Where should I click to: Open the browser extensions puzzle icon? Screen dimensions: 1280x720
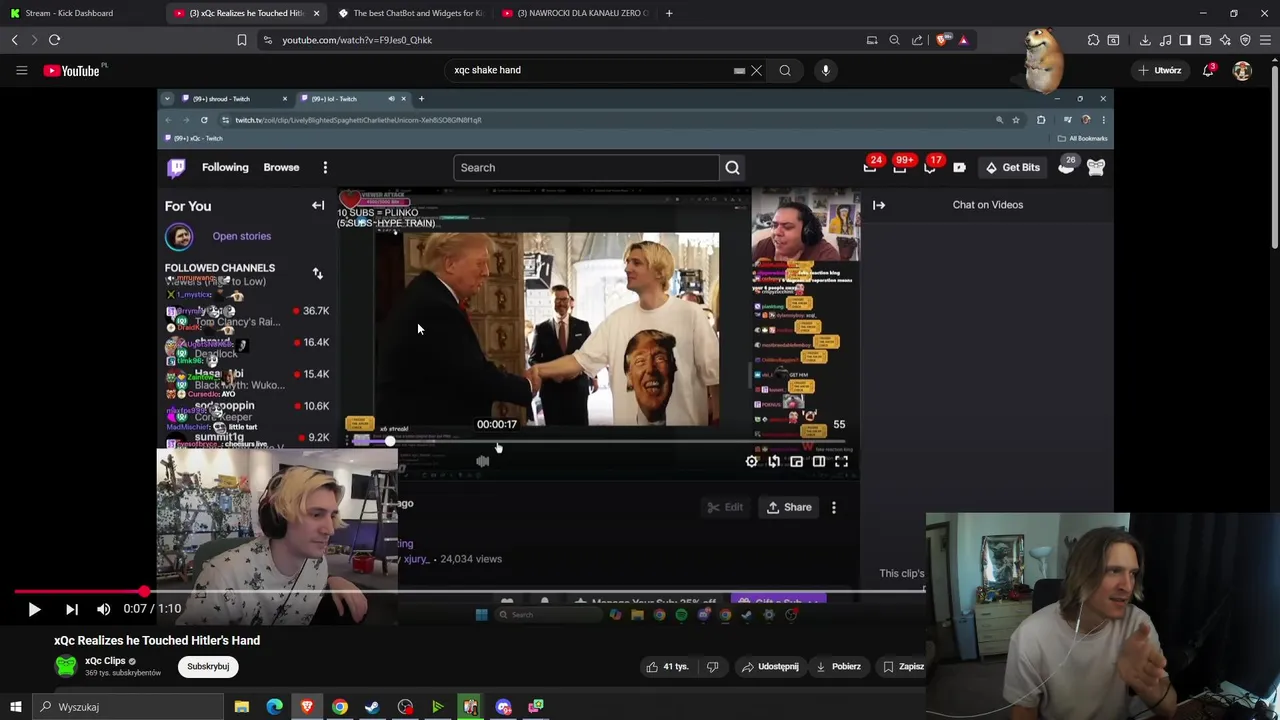(1093, 40)
